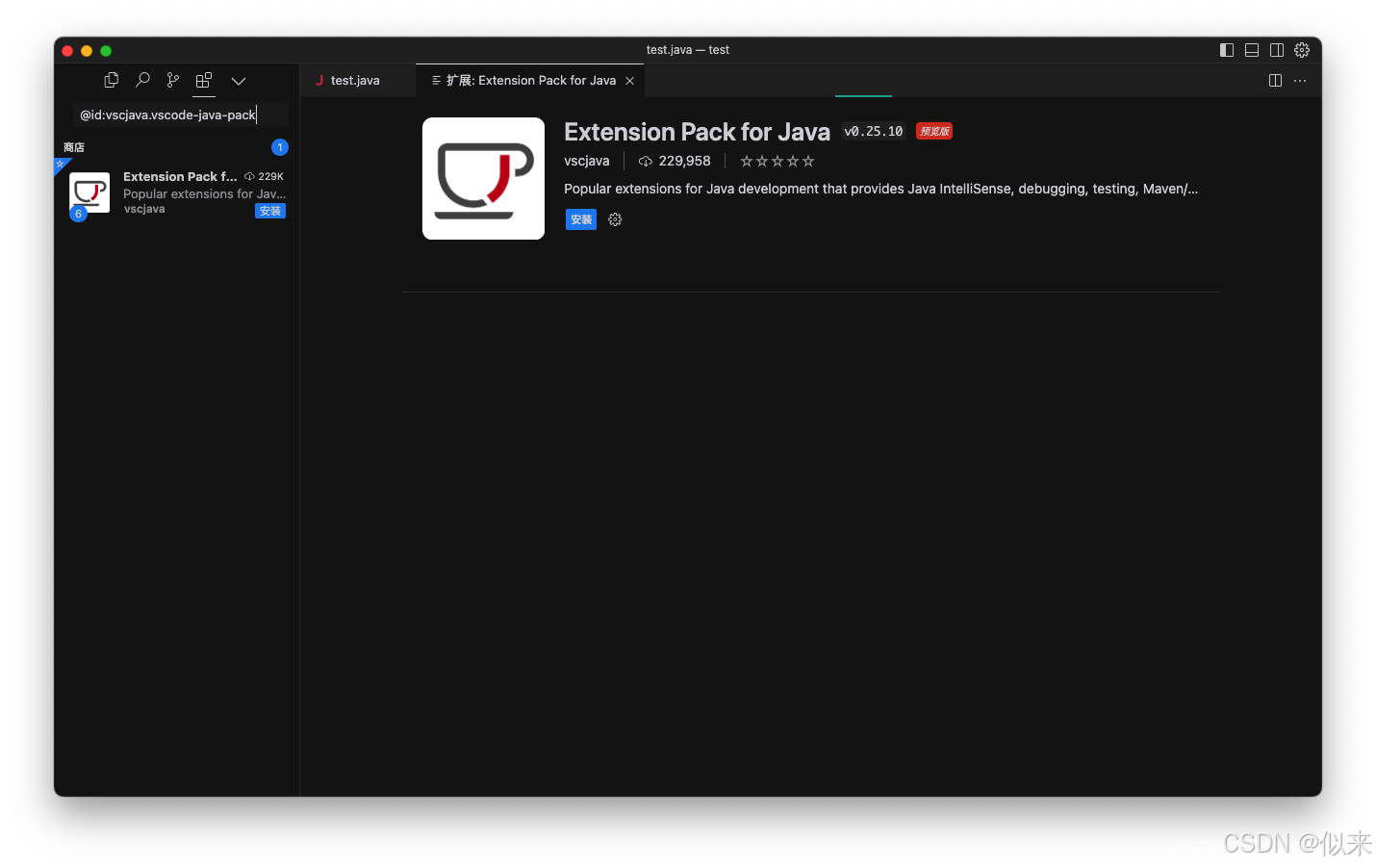Click the 229,958 install count

675,161
